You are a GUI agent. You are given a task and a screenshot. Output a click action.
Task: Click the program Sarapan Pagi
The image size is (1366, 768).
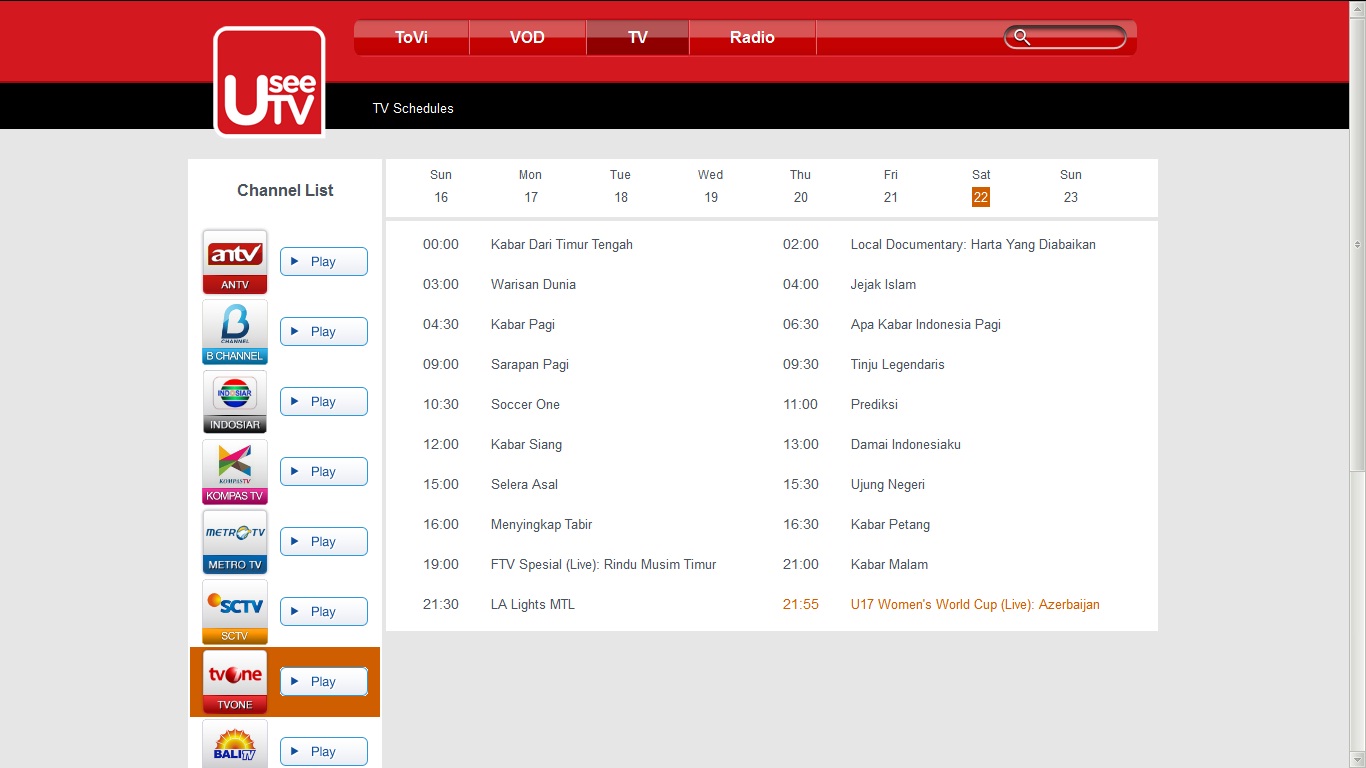point(530,364)
